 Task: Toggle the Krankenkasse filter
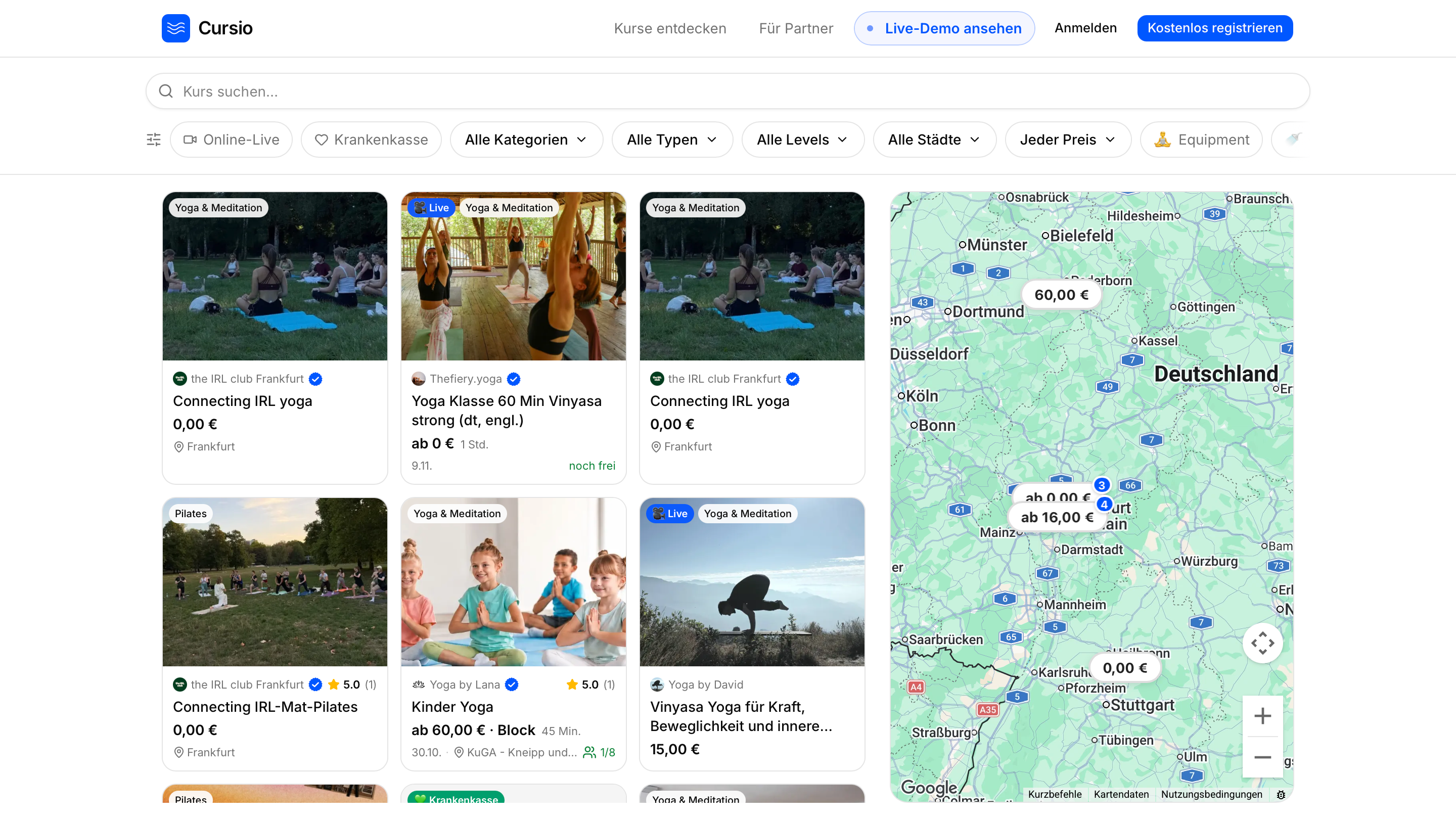[371, 140]
